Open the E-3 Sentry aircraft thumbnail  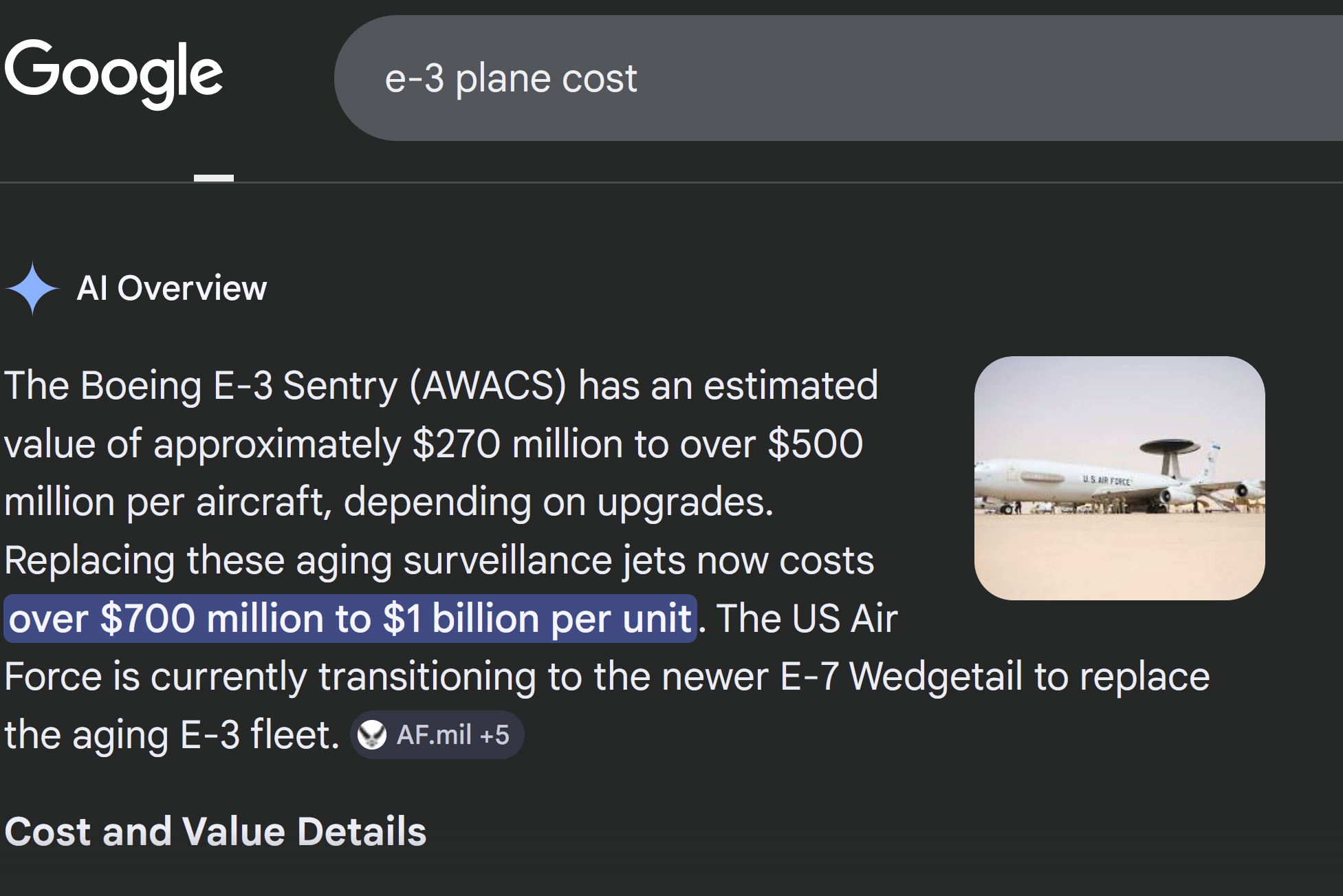[1119, 478]
